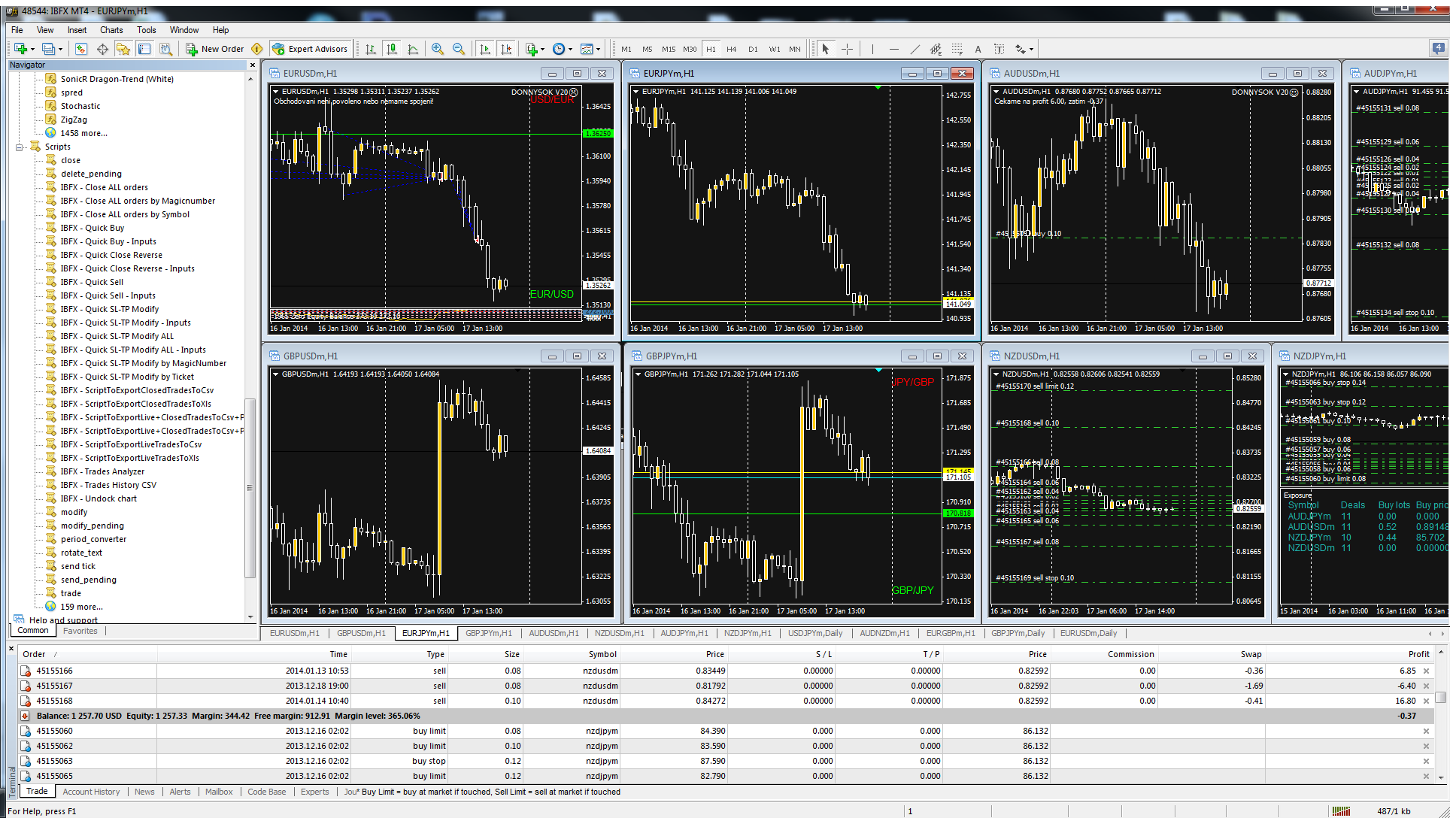The width and height of the screenshot is (1456, 824).
Task: Switch to the GBPJPYm,H1 chart tab
Action: [488, 633]
